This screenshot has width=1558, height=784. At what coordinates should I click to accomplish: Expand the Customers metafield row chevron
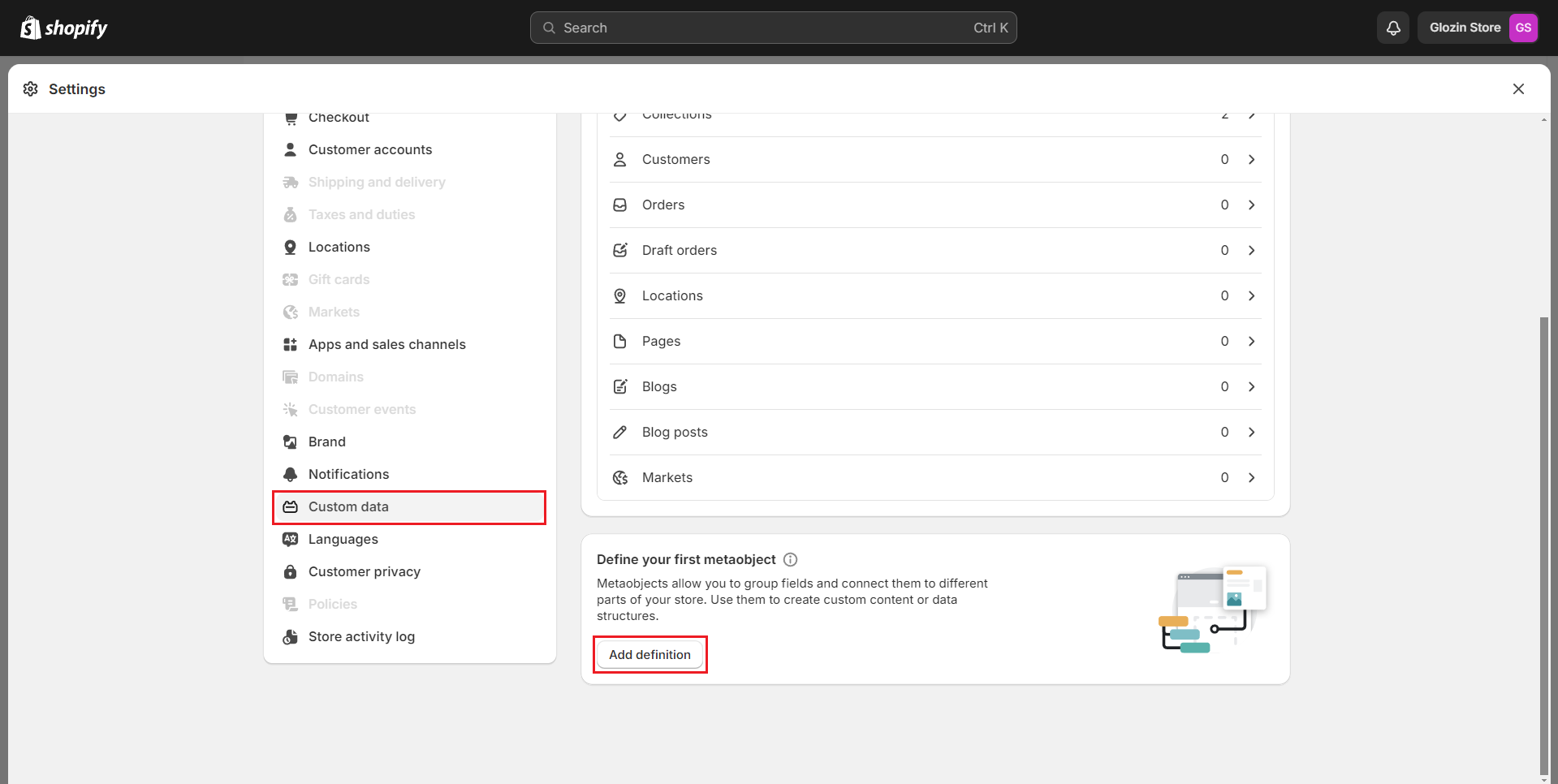[1251, 159]
